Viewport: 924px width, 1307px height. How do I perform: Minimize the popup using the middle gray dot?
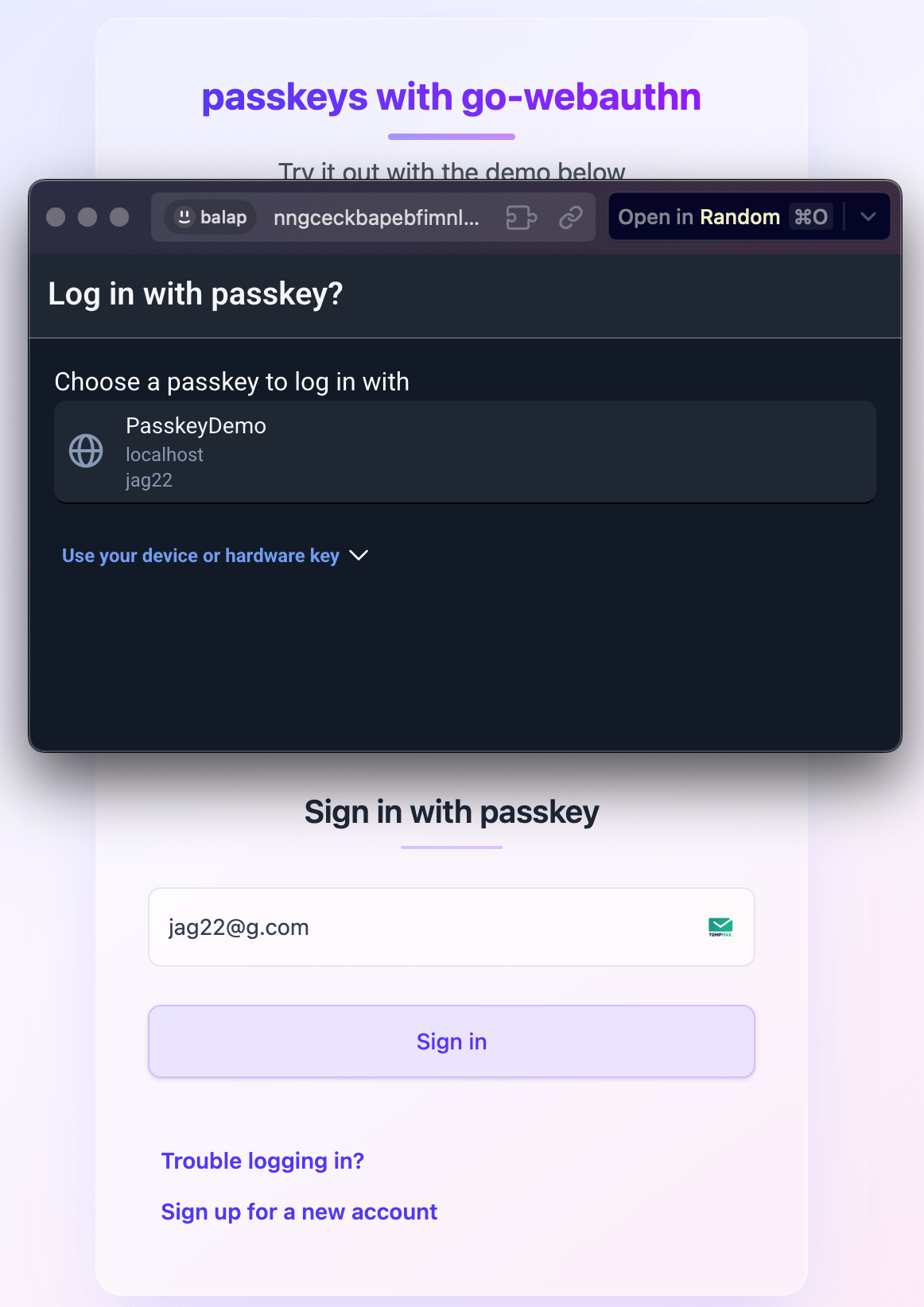(87, 217)
